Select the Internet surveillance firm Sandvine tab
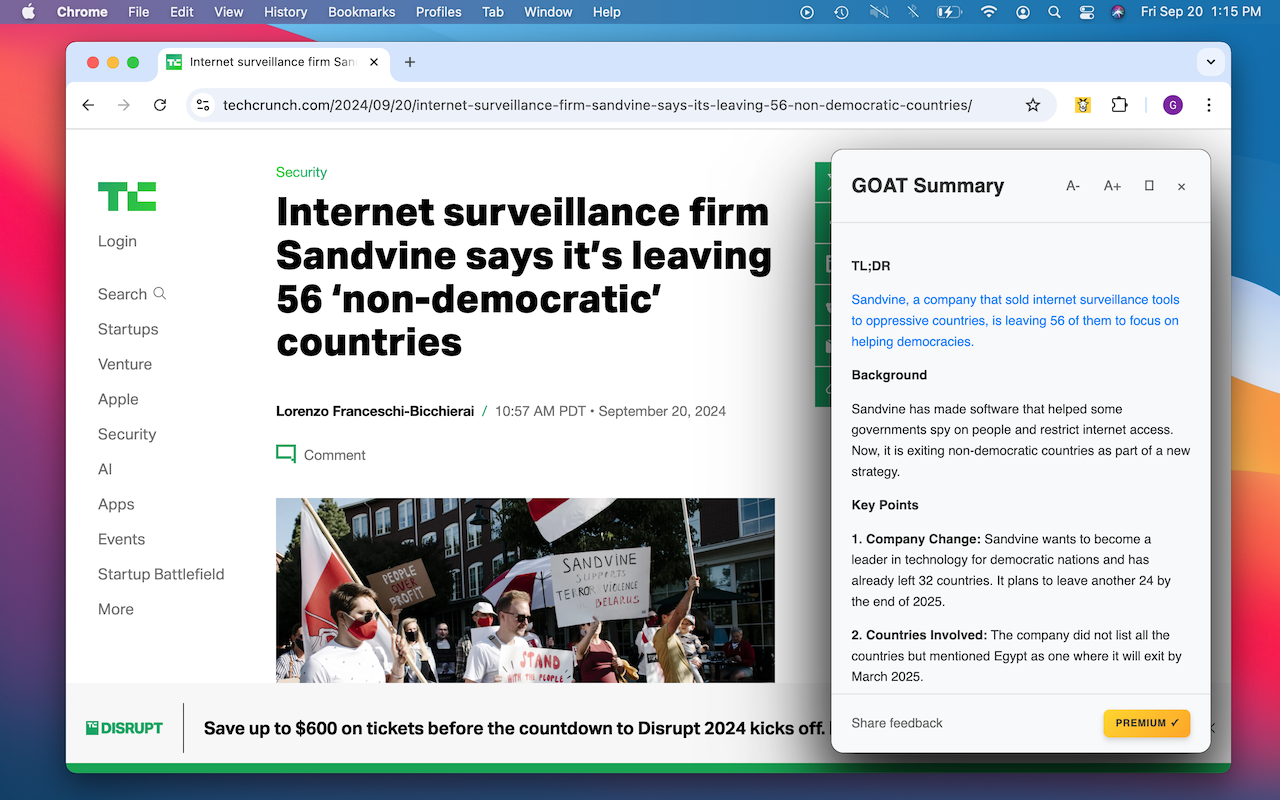The image size is (1280, 800). [x=273, y=62]
